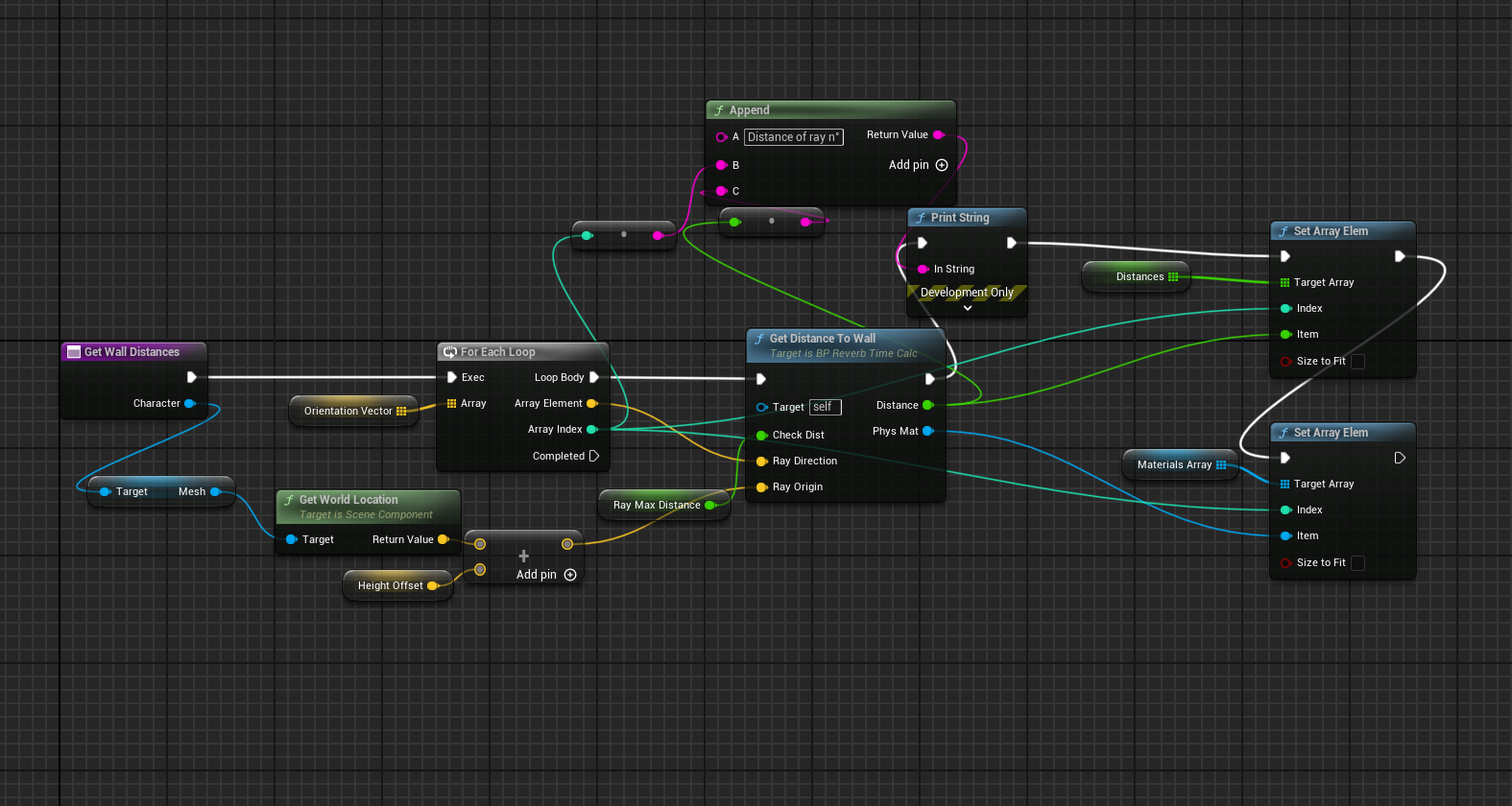The width and height of the screenshot is (1512, 806).
Task: Click the Add pin plus icon on Append node
Action: click(942, 165)
